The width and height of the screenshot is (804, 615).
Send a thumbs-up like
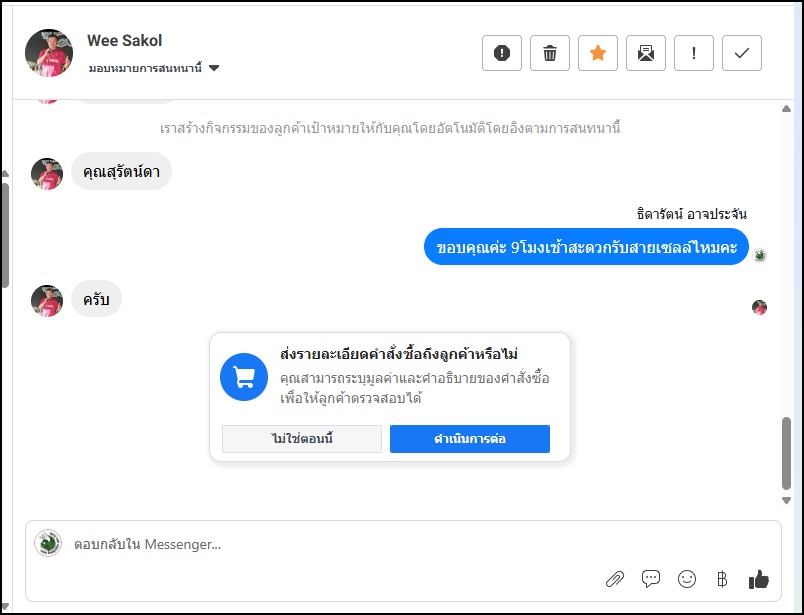pos(759,578)
